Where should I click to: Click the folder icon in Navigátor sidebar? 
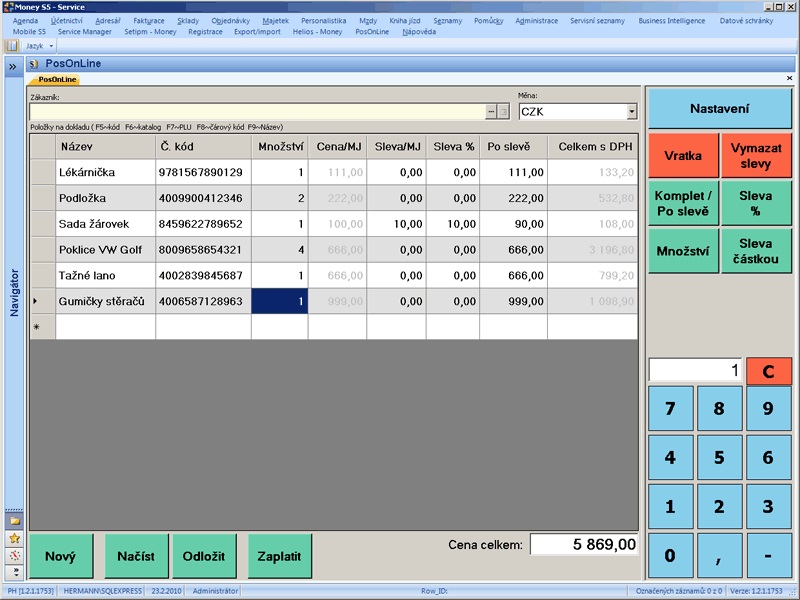tap(15, 521)
